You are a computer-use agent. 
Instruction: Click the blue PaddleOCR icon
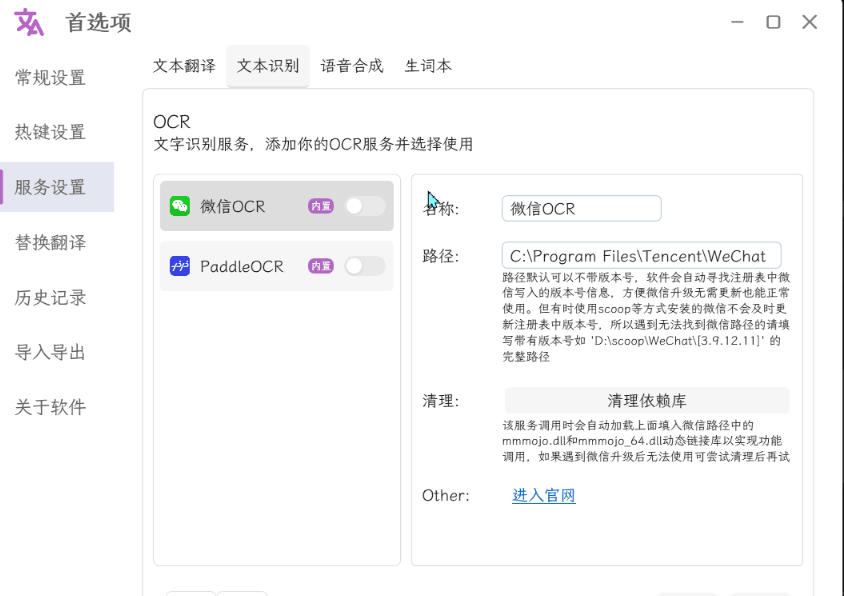pyautogui.click(x=180, y=266)
